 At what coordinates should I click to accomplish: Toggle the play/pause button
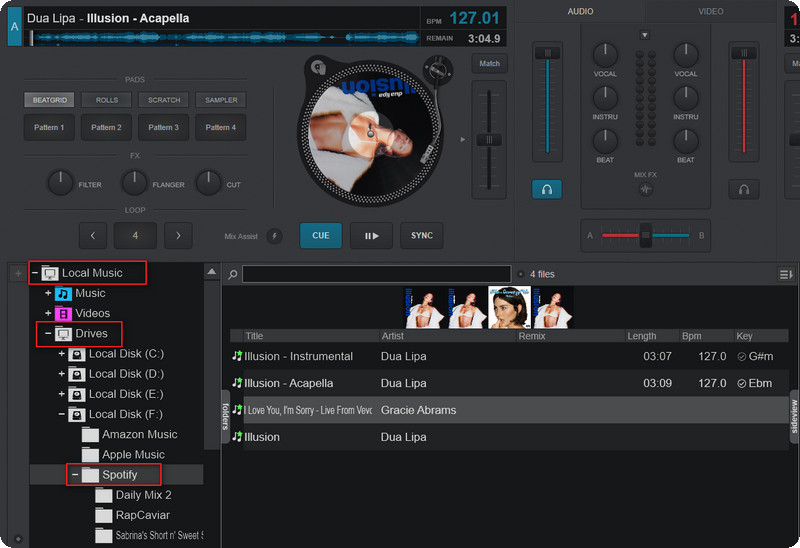point(371,236)
